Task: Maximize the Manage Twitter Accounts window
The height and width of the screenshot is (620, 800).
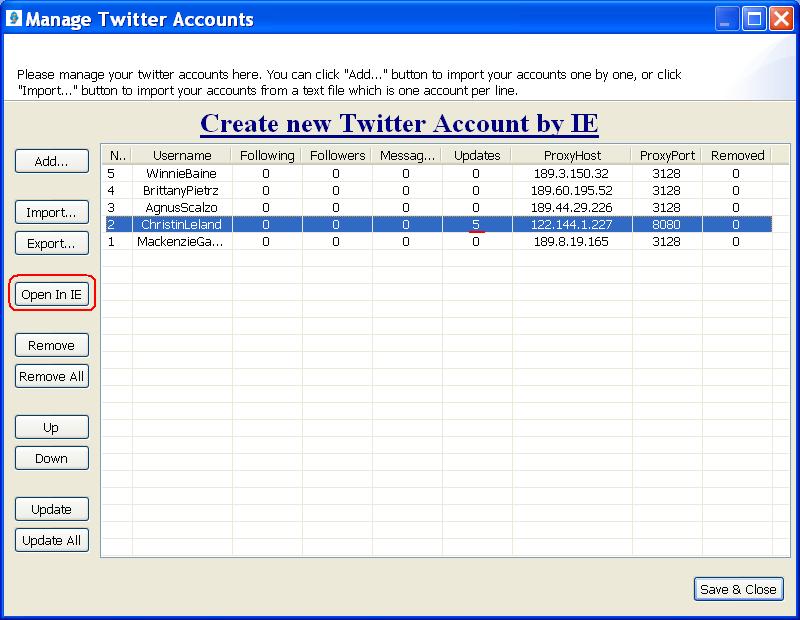Action: coord(754,19)
